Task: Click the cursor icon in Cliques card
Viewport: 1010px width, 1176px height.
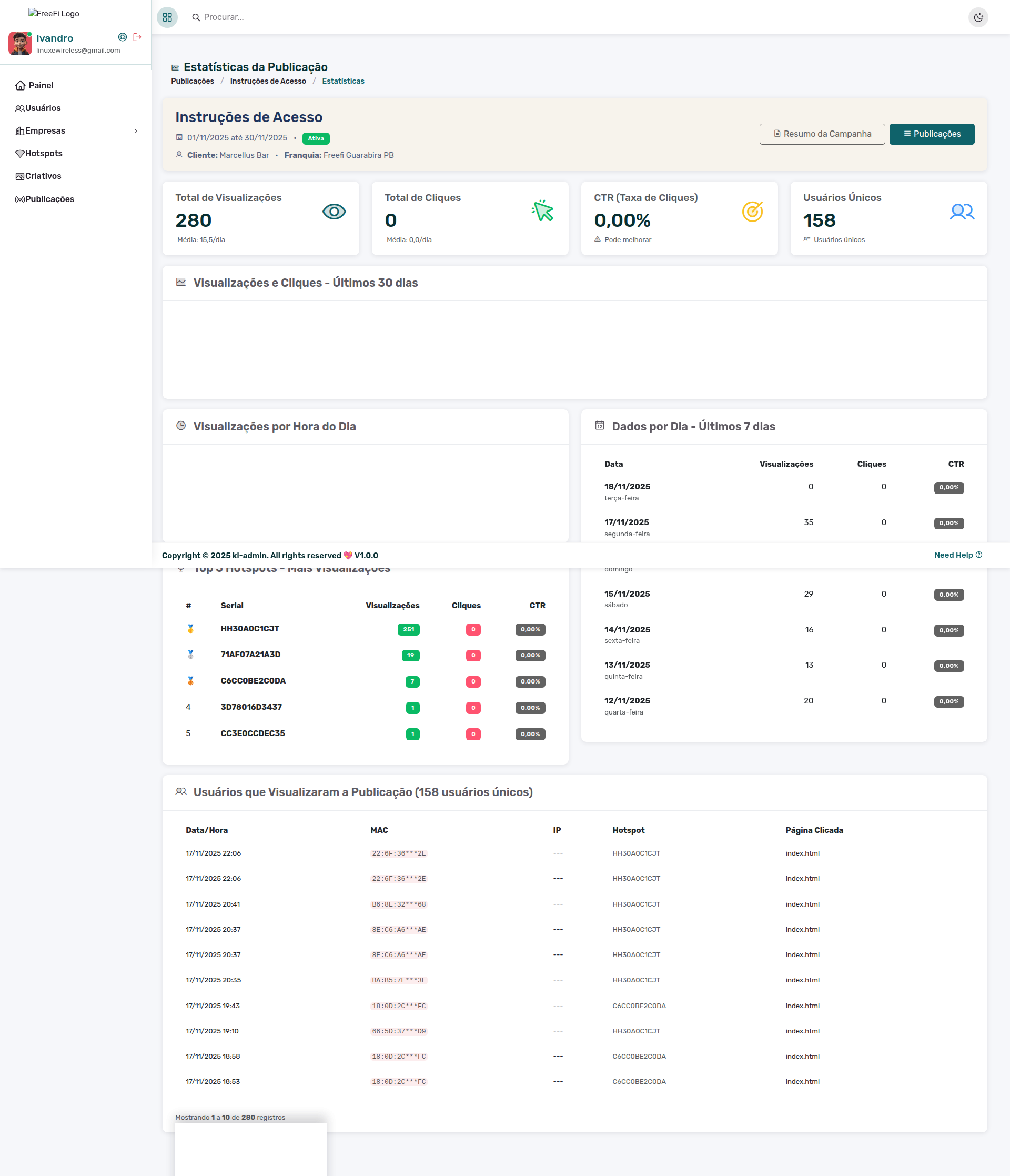Action: click(x=542, y=211)
